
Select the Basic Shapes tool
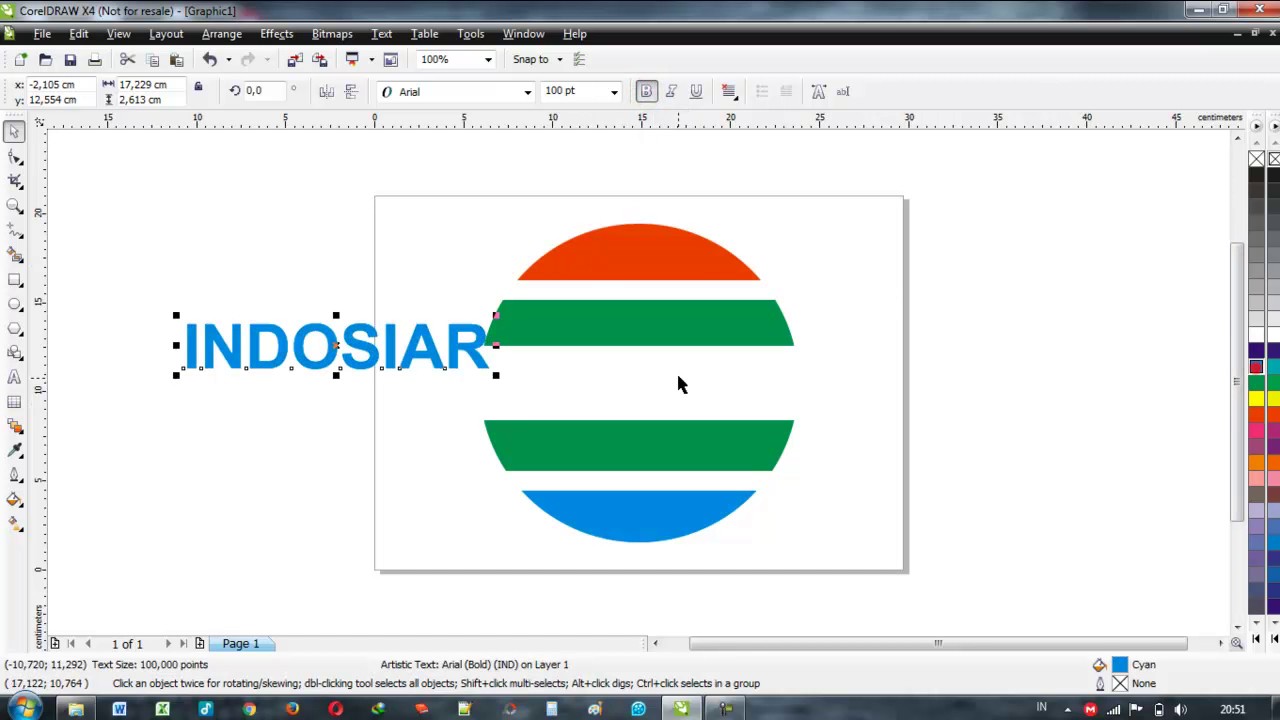click(14, 353)
